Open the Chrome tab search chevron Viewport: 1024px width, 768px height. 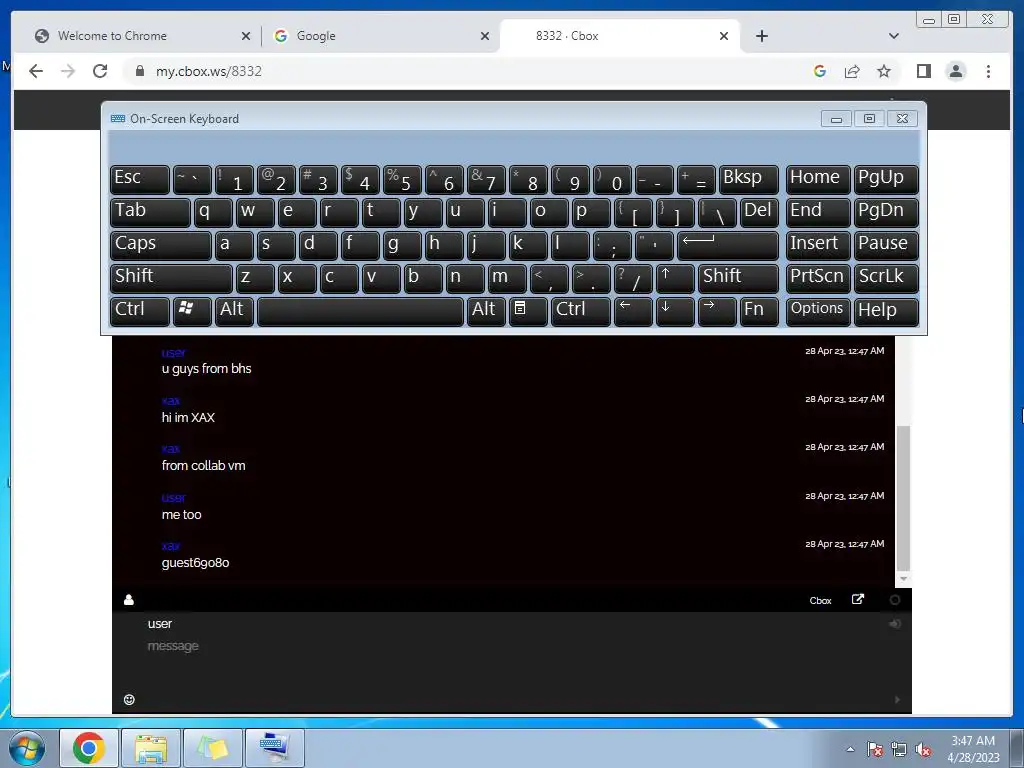[893, 36]
